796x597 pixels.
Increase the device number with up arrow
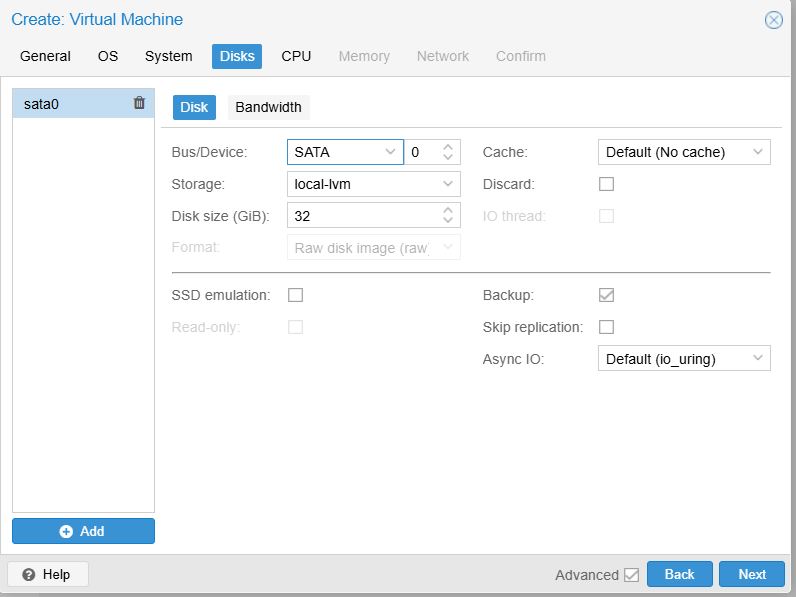click(x=448, y=147)
